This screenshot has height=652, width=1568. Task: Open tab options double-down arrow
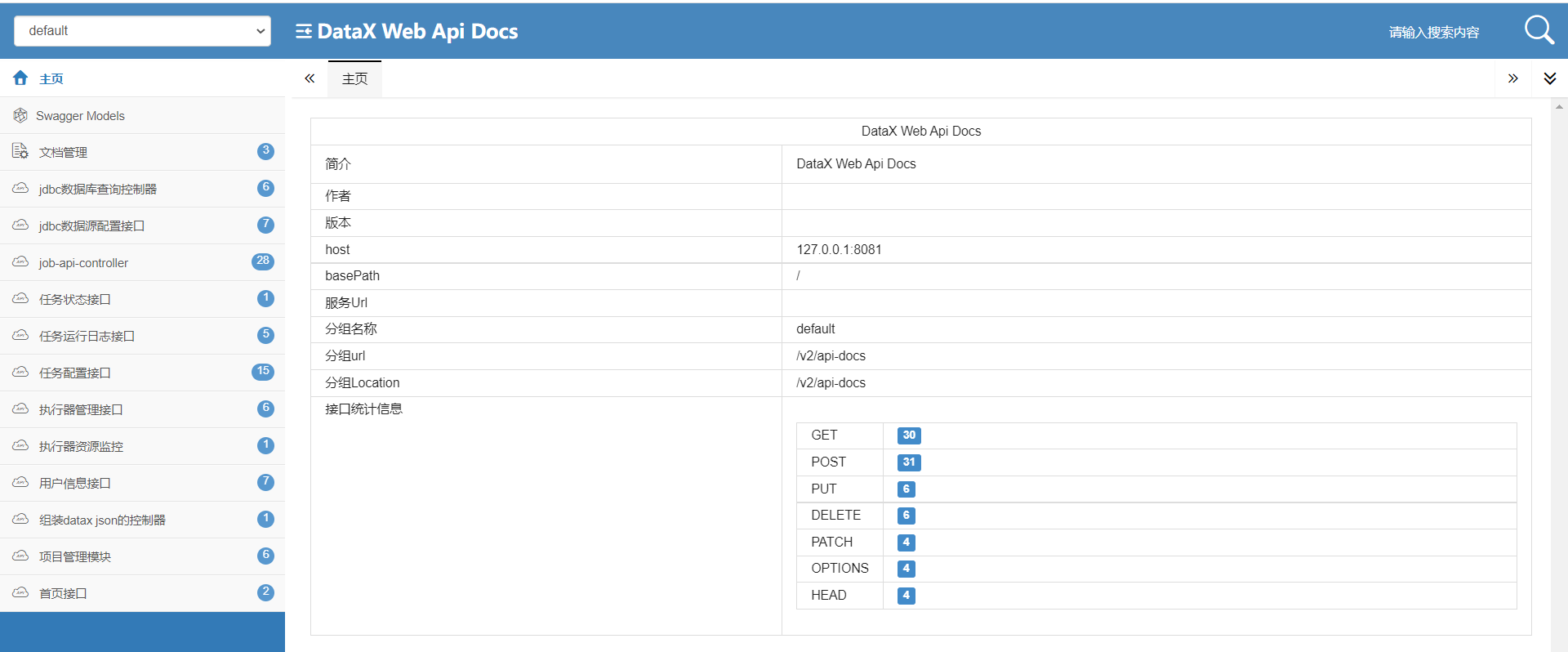tap(1549, 78)
